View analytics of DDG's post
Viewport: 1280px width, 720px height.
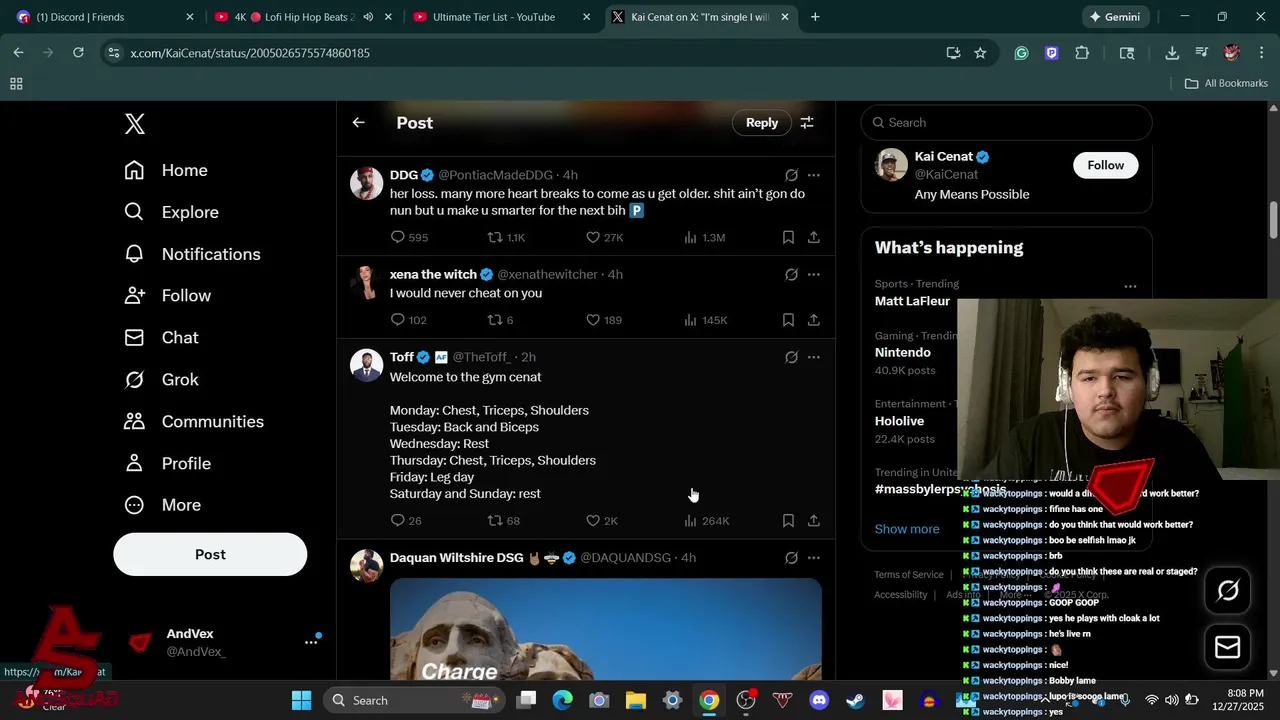[704, 237]
